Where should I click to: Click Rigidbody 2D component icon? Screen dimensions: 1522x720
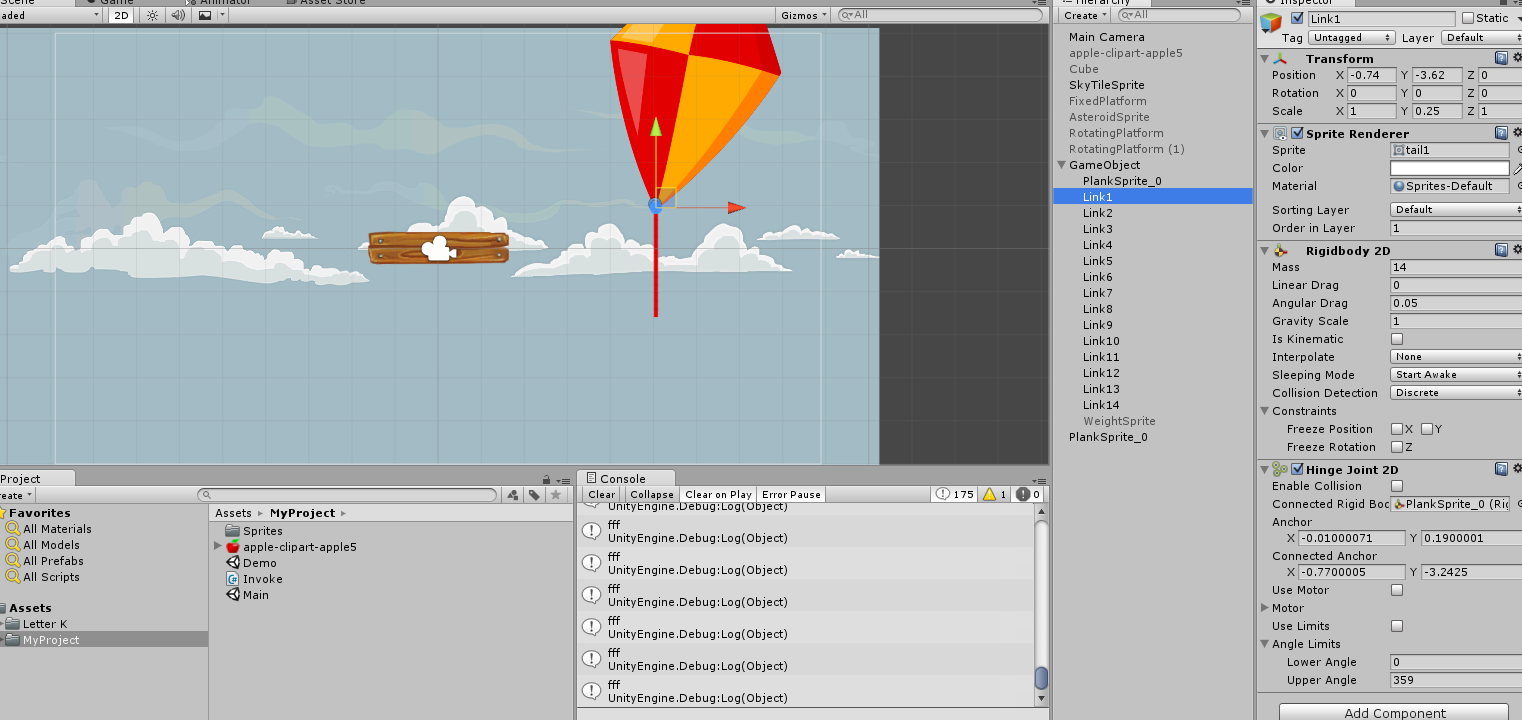click(x=1280, y=250)
